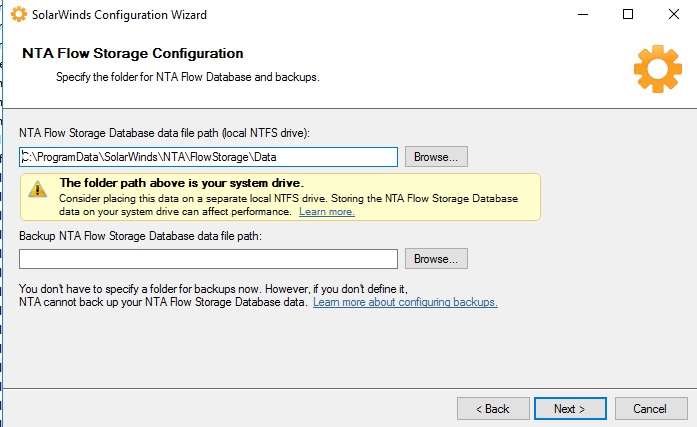
Task: Click the yellow warning triangle icon
Action: click(x=38, y=189)
